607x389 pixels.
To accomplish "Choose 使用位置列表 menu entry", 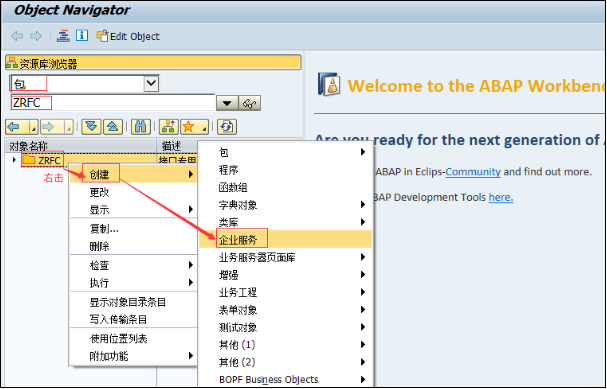I will click(x=134, y=339).
